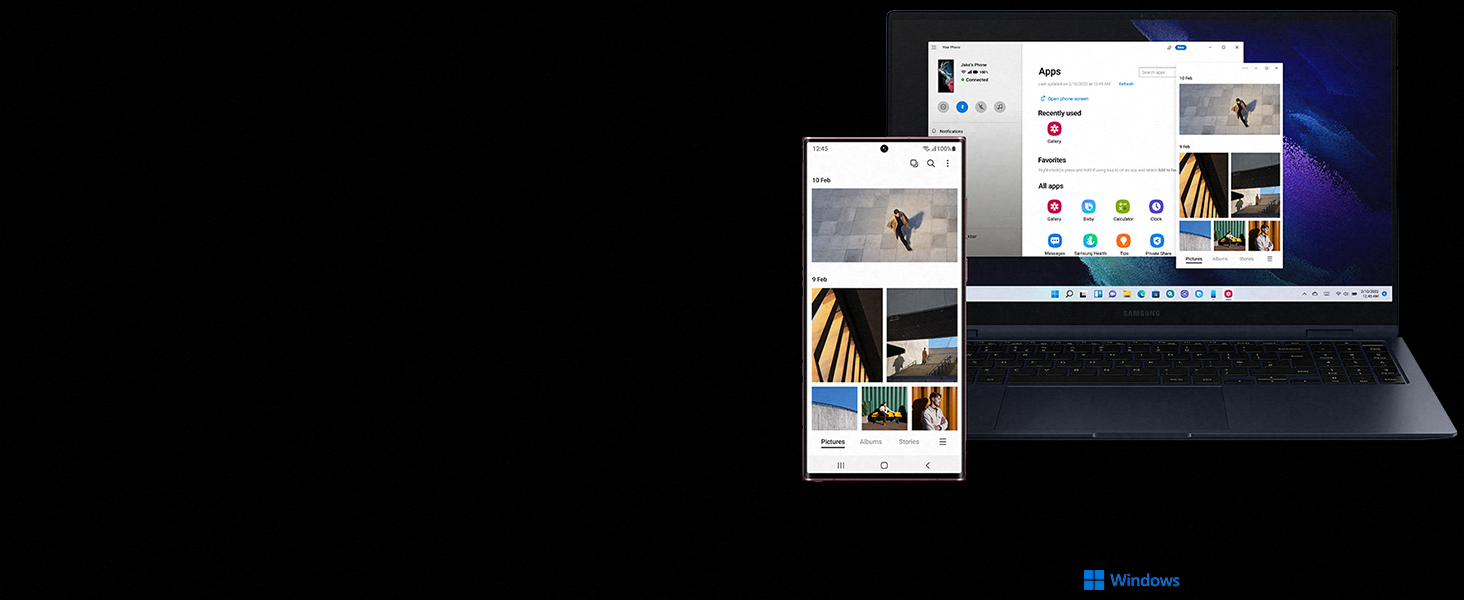Open the phone gallery hamburger menu
The width and height of the screenshot is (1464, 600).
click(942, 442)
